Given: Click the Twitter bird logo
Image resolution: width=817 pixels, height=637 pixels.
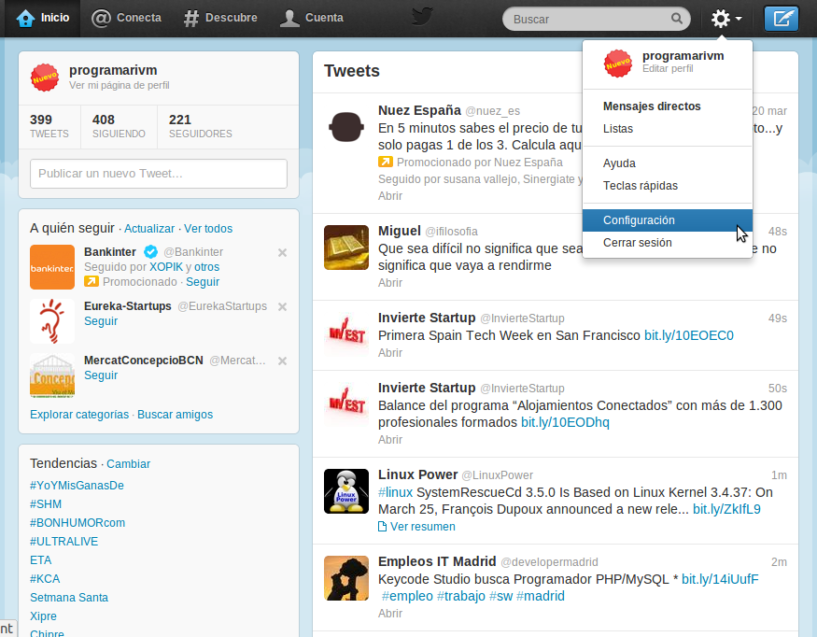Looking at the screenshot, I should 422,16.
